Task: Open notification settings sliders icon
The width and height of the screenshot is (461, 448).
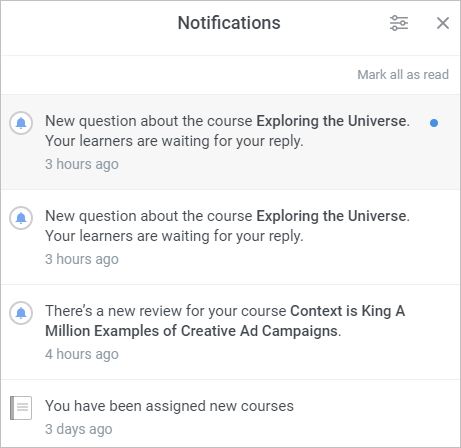Action: (399, 23)
